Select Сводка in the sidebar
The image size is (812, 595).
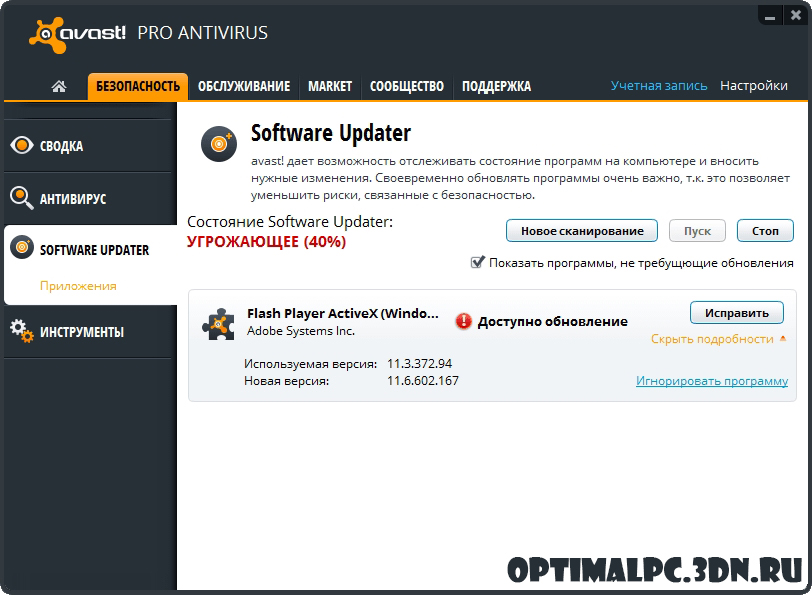[90, 146]
